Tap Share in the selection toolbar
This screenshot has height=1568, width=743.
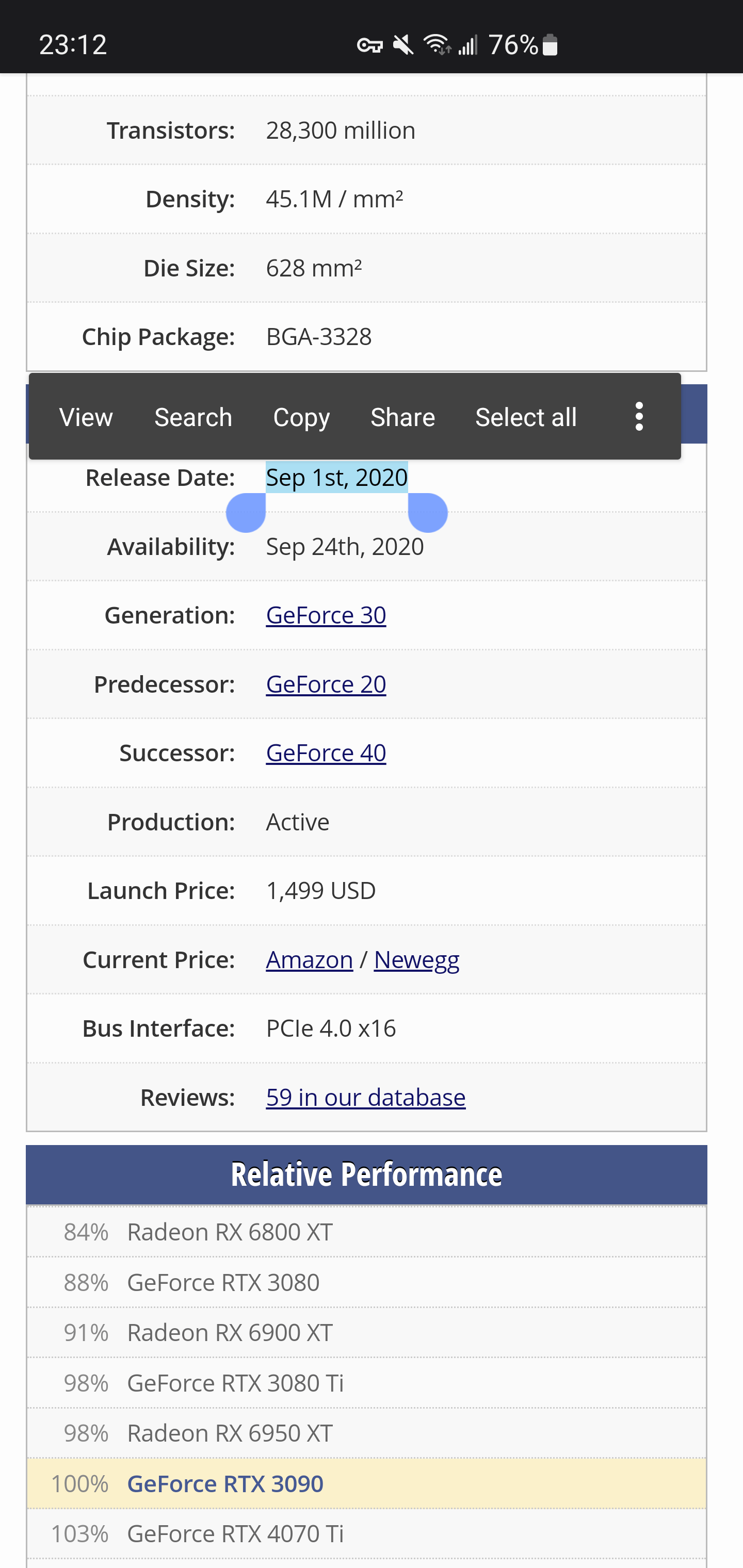click(x=402, y=418)
